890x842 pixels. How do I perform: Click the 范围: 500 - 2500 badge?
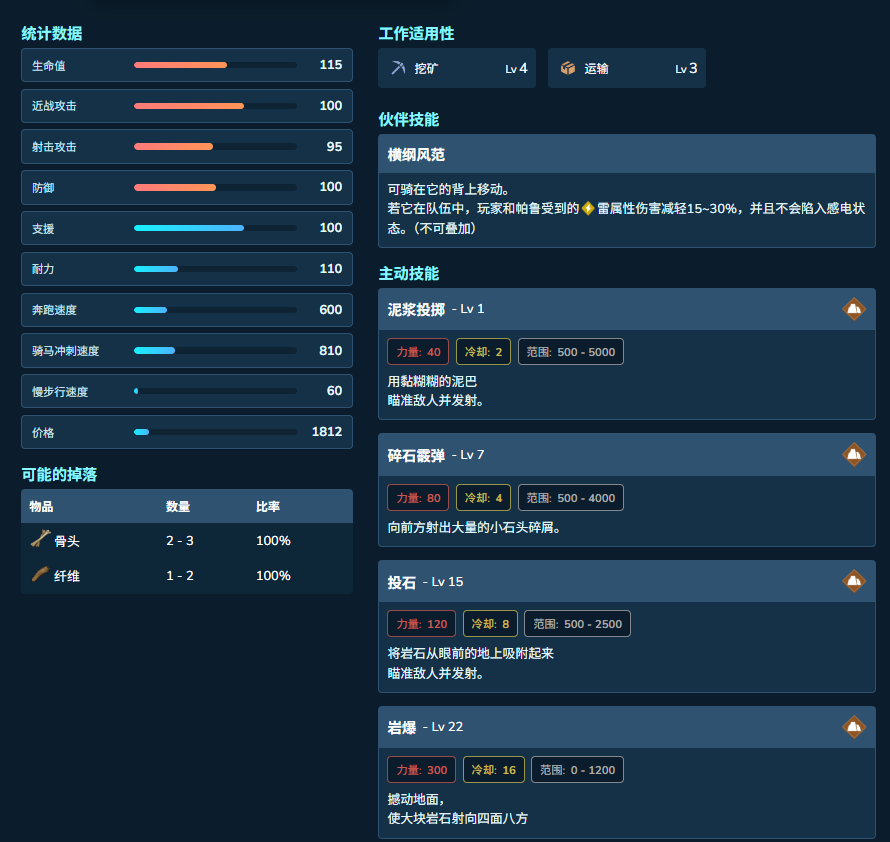point(577,624)
